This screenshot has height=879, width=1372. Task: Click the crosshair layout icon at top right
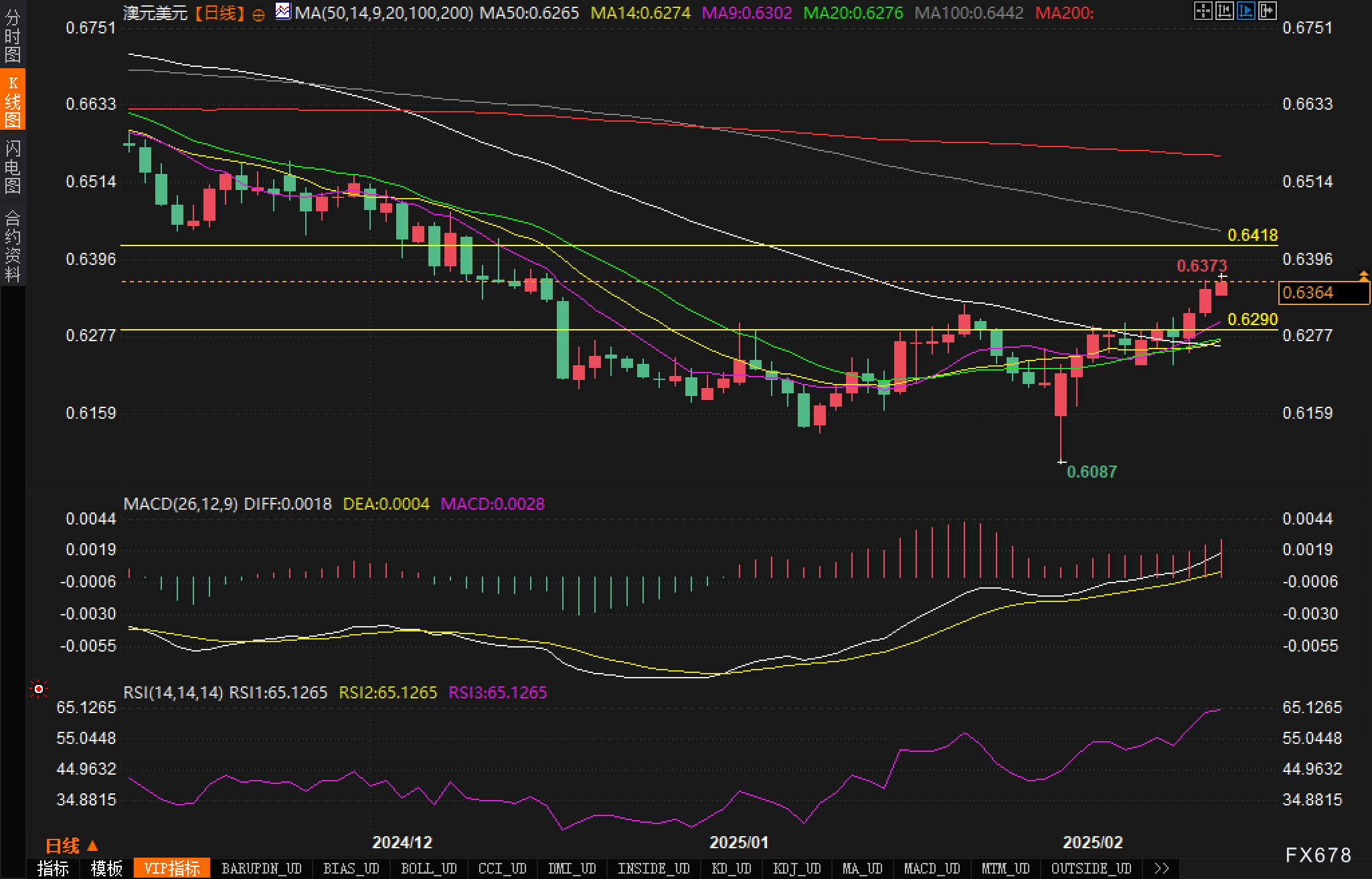[x=1203, y=11]
